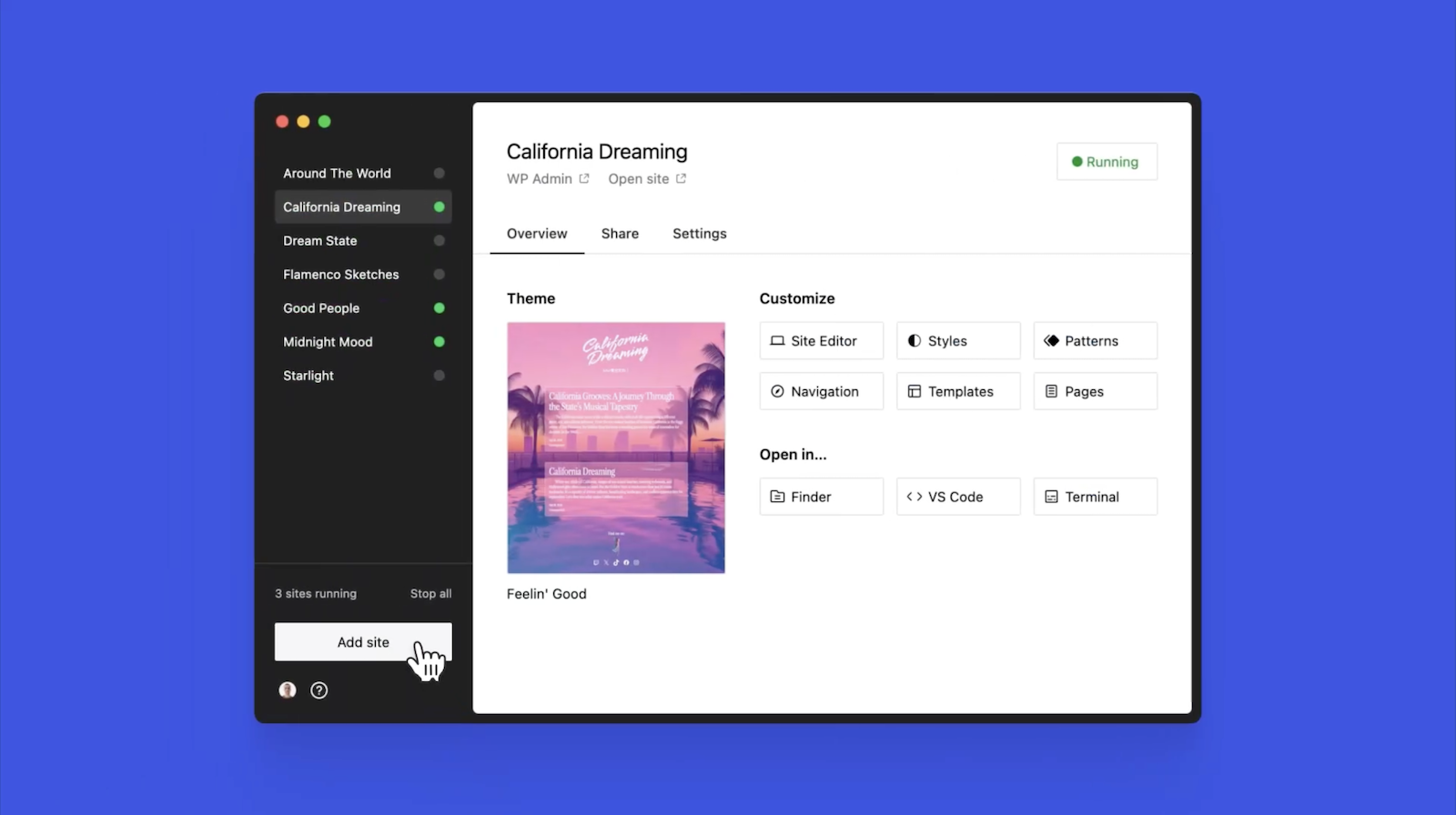Image resolution: width=1456 pixels, height=815 pixels.
Task: Toggle the Around The World status dot
Action: (x=439, y=174)
